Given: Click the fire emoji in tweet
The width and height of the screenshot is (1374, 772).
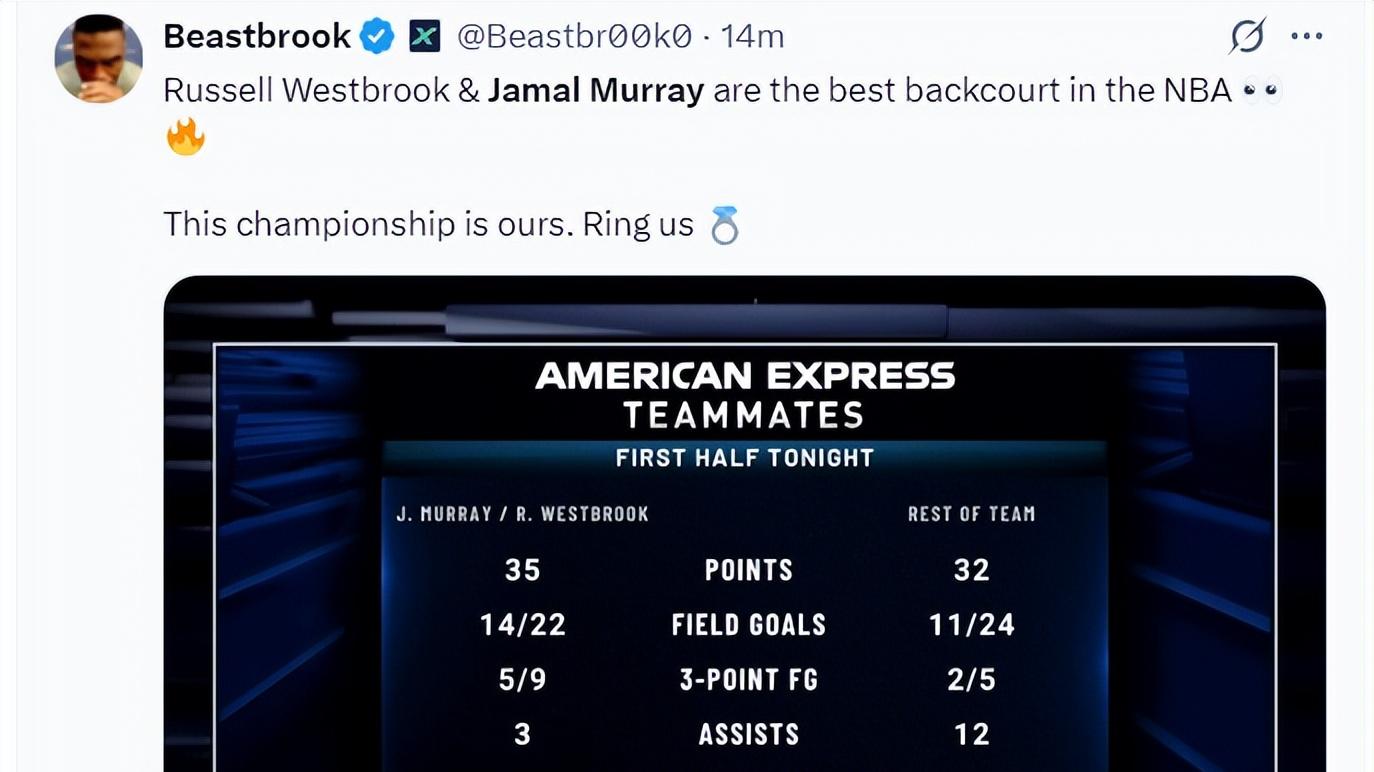Looking at the screenshot, I should coord(185,137).
